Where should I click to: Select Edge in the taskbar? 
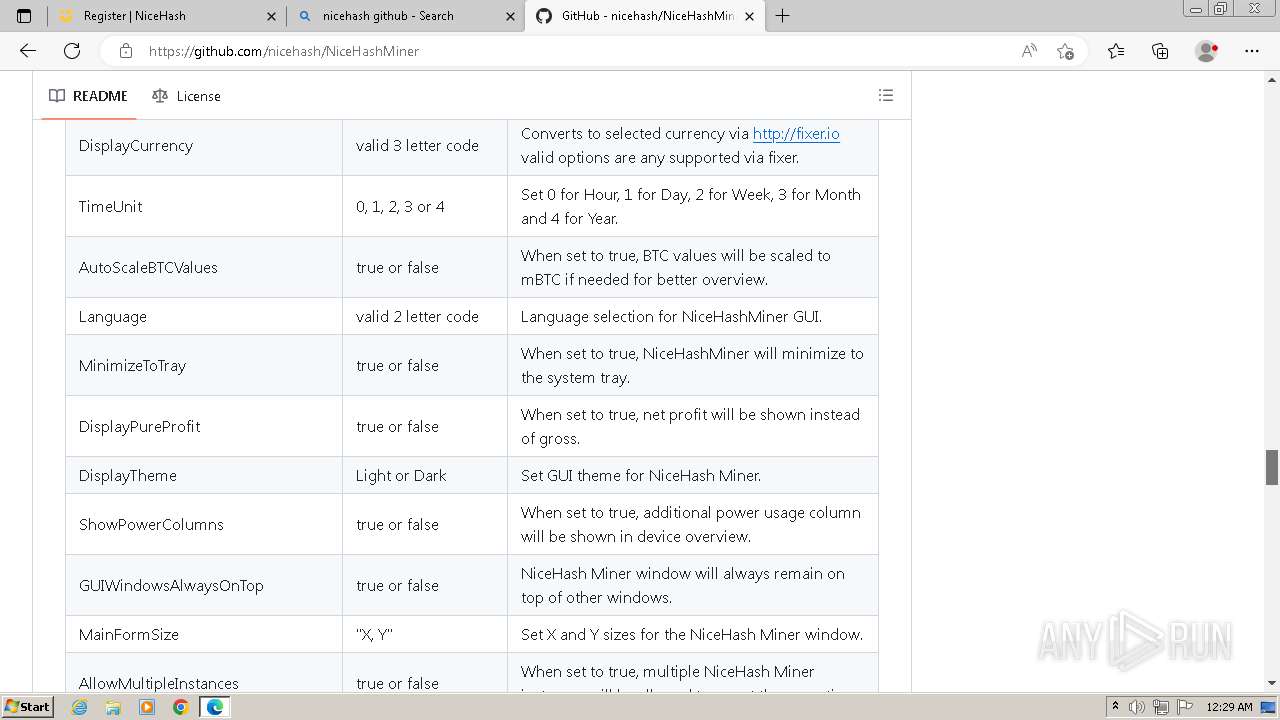(214, 707)
